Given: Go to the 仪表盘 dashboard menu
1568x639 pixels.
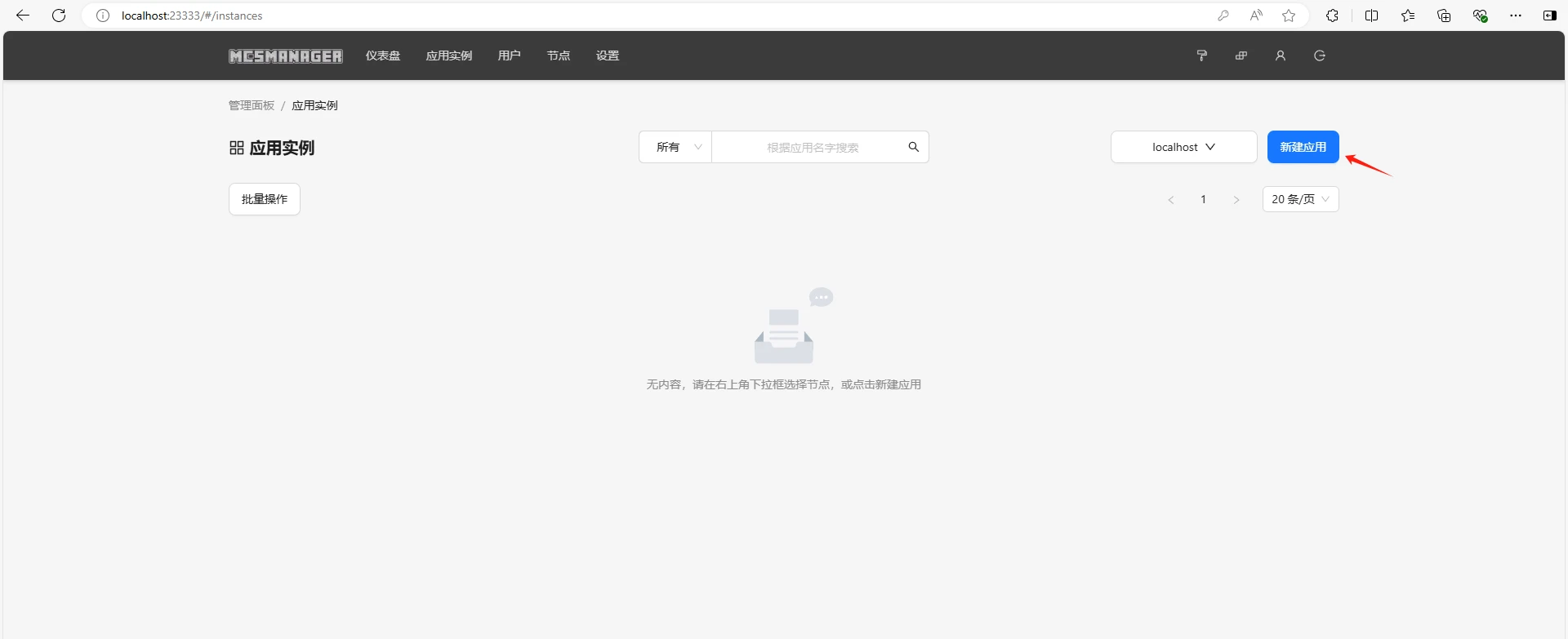Looking at the screenshot, I should 383,55.
